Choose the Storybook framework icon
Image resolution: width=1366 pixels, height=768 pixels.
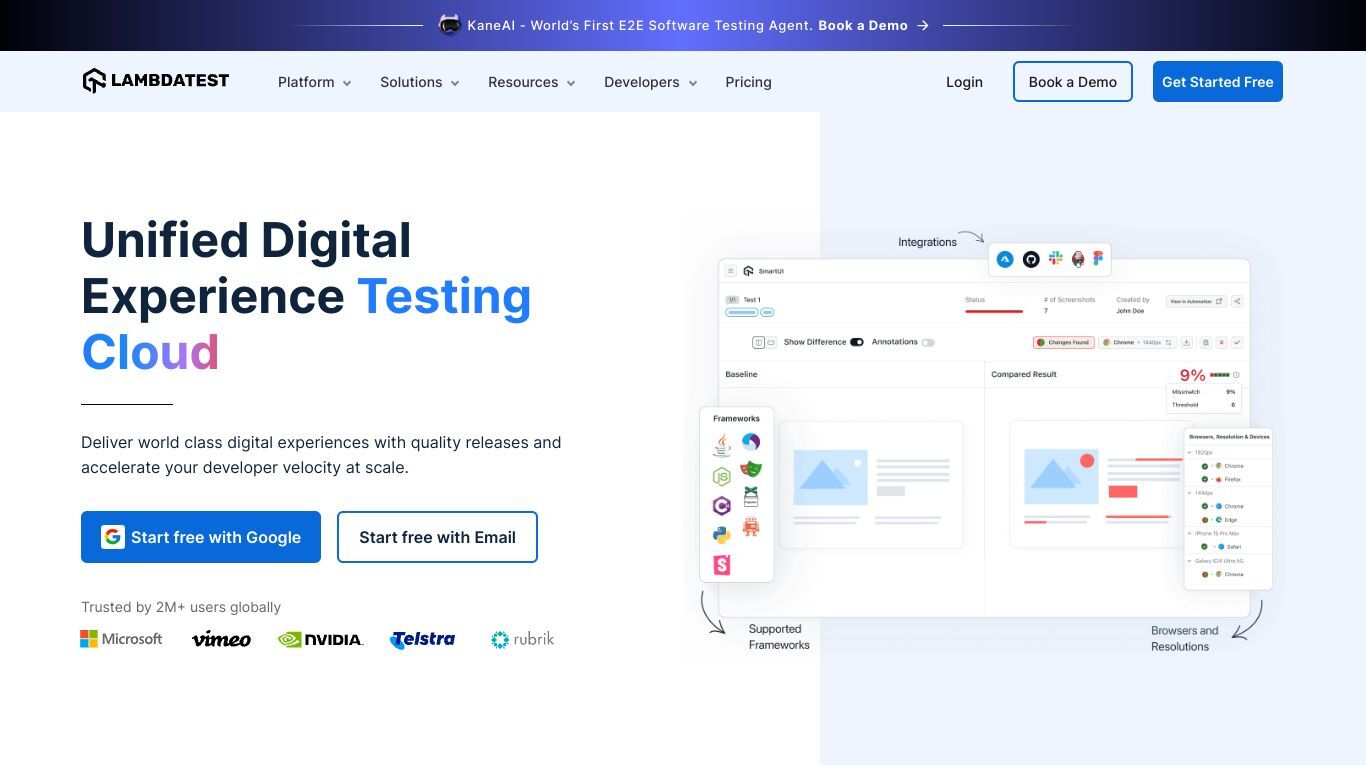point(721,565)
